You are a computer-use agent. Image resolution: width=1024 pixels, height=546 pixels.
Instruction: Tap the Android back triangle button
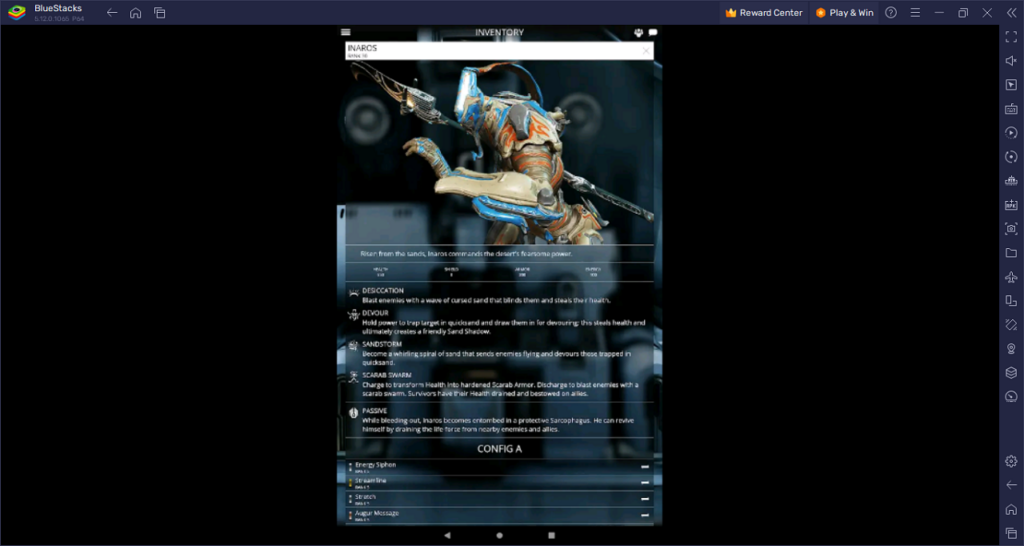[447, 535]
